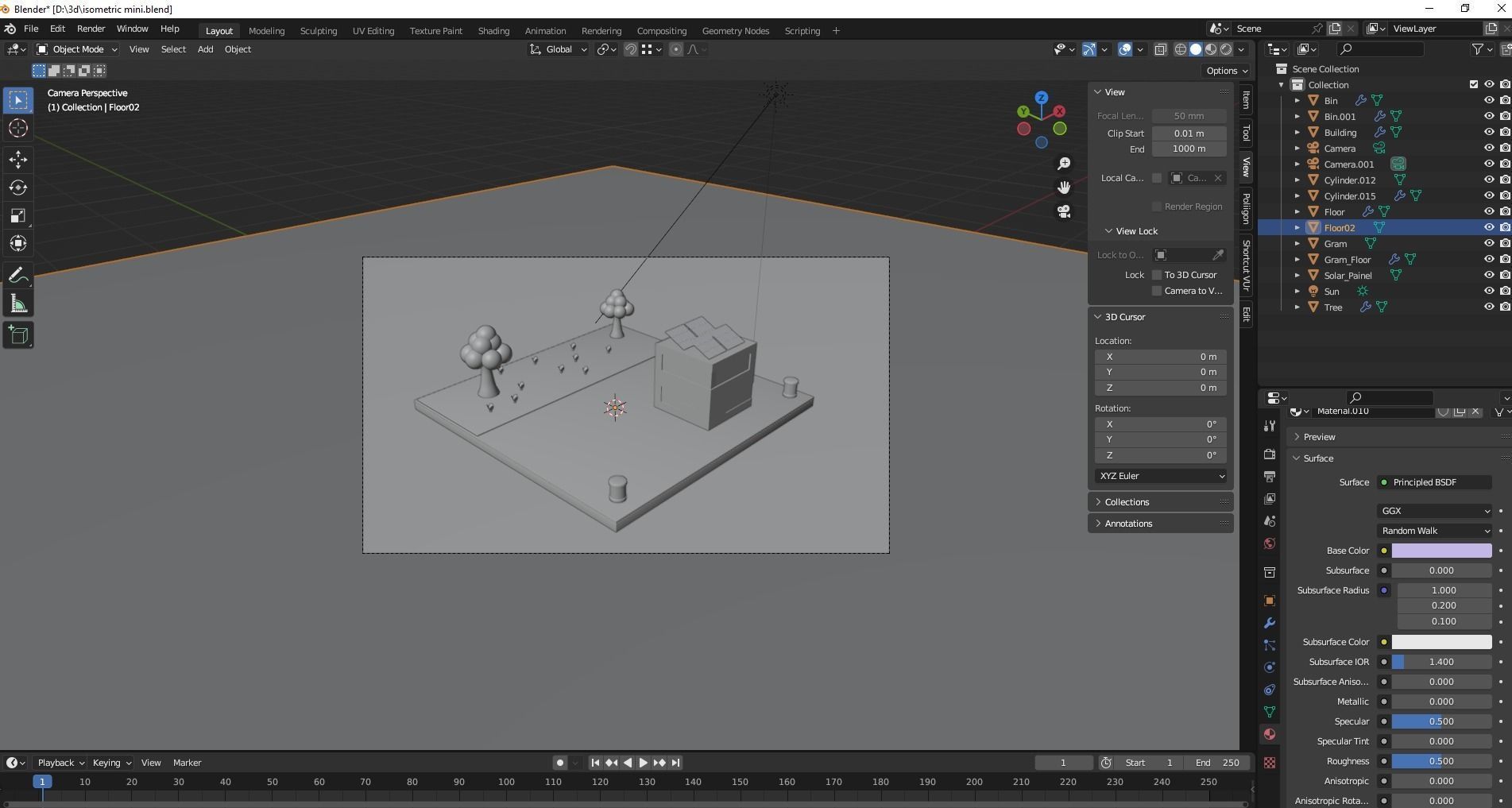The width and height of the screenshot is (1512, 808).
Task: Open Output properties tab
Action: click(x=1270, y=476)
